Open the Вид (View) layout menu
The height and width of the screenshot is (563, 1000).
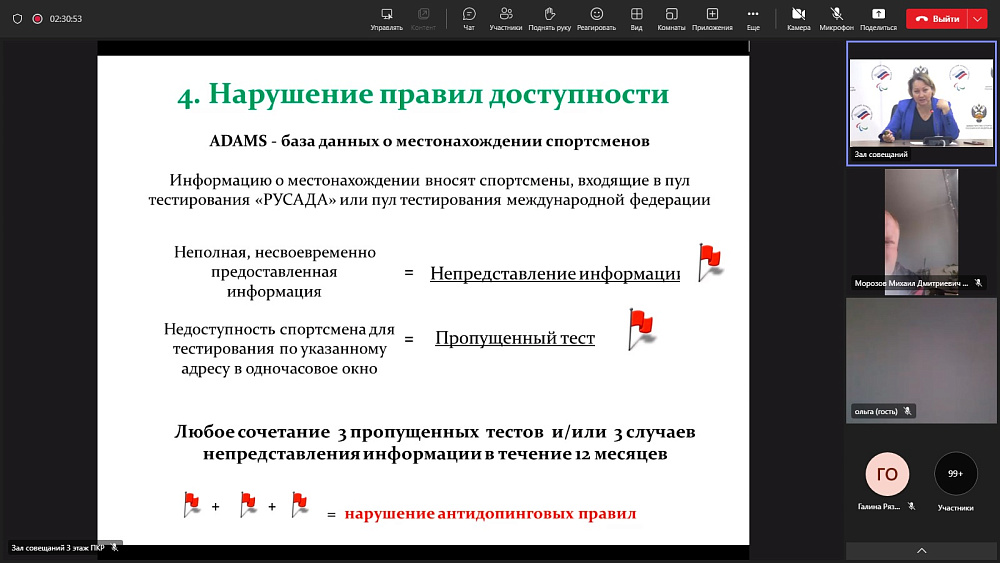point(637,18)
